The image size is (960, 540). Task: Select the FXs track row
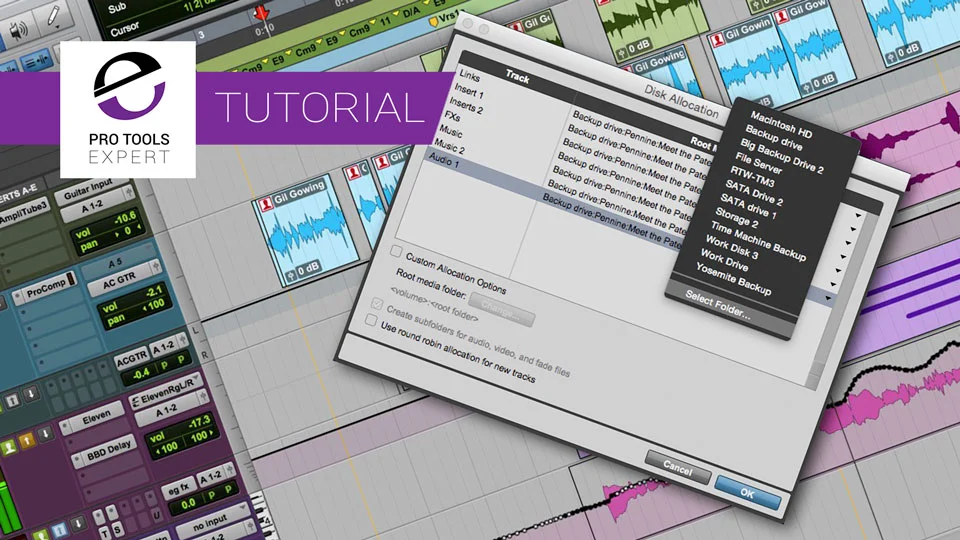tap(452, 115)
